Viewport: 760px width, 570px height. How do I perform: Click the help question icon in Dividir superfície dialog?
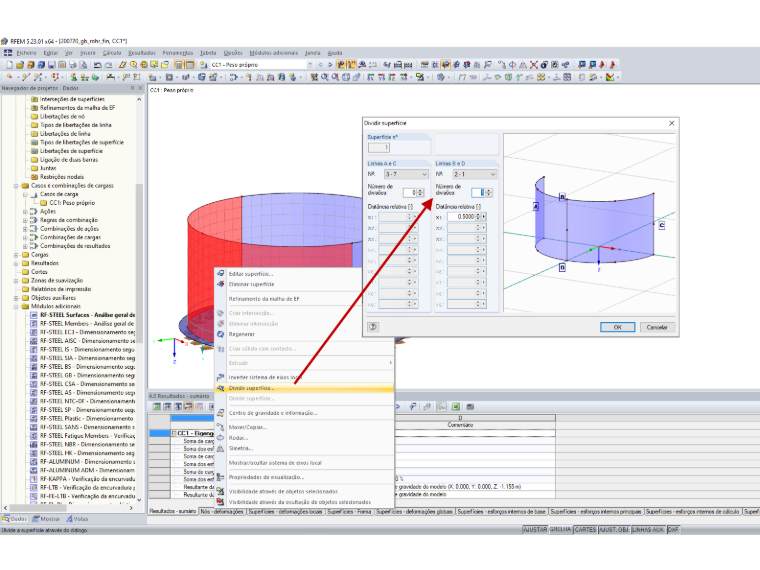pyautogui.click(x=373, y=327)
